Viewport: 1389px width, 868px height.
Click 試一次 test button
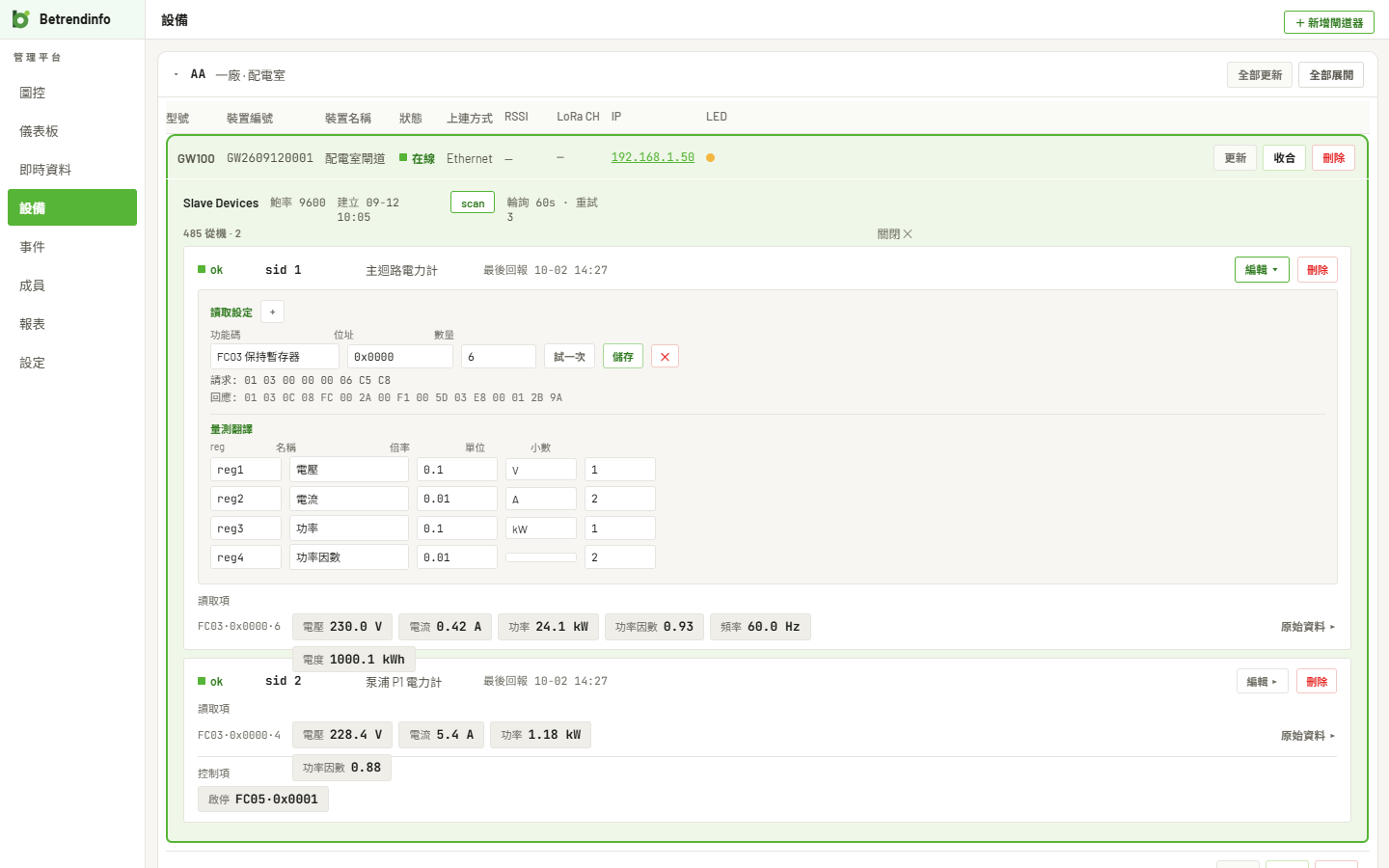[x=569, y=357]
